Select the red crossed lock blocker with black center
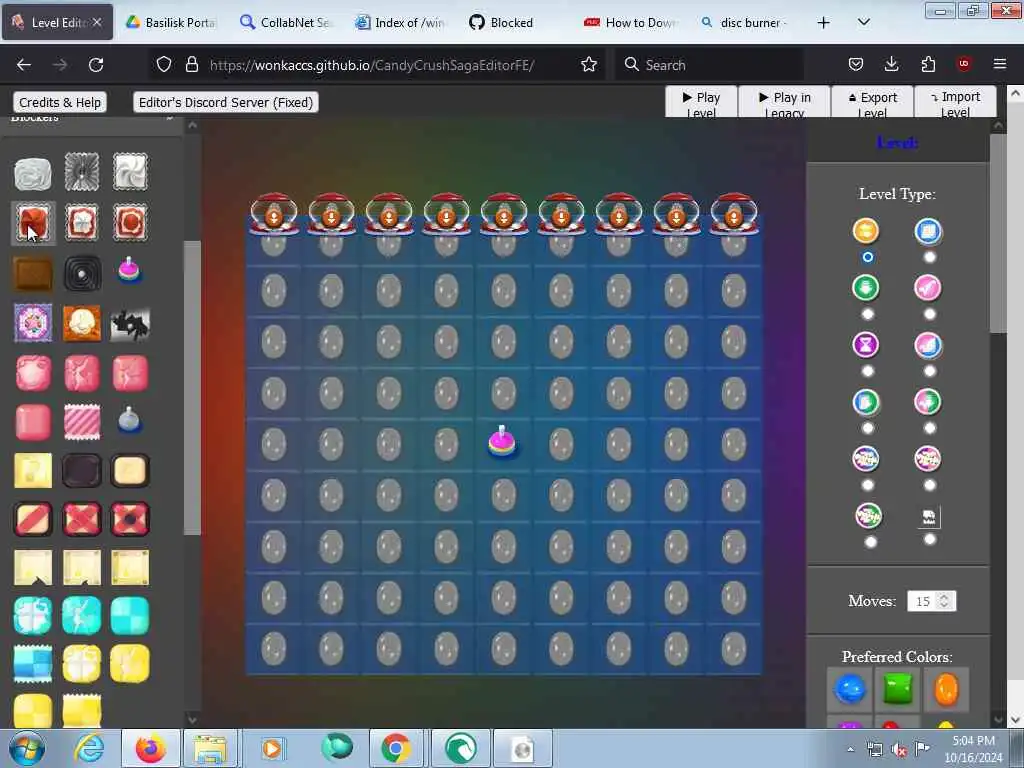Viewport: 1024px width, 768px height. [130, 519]
